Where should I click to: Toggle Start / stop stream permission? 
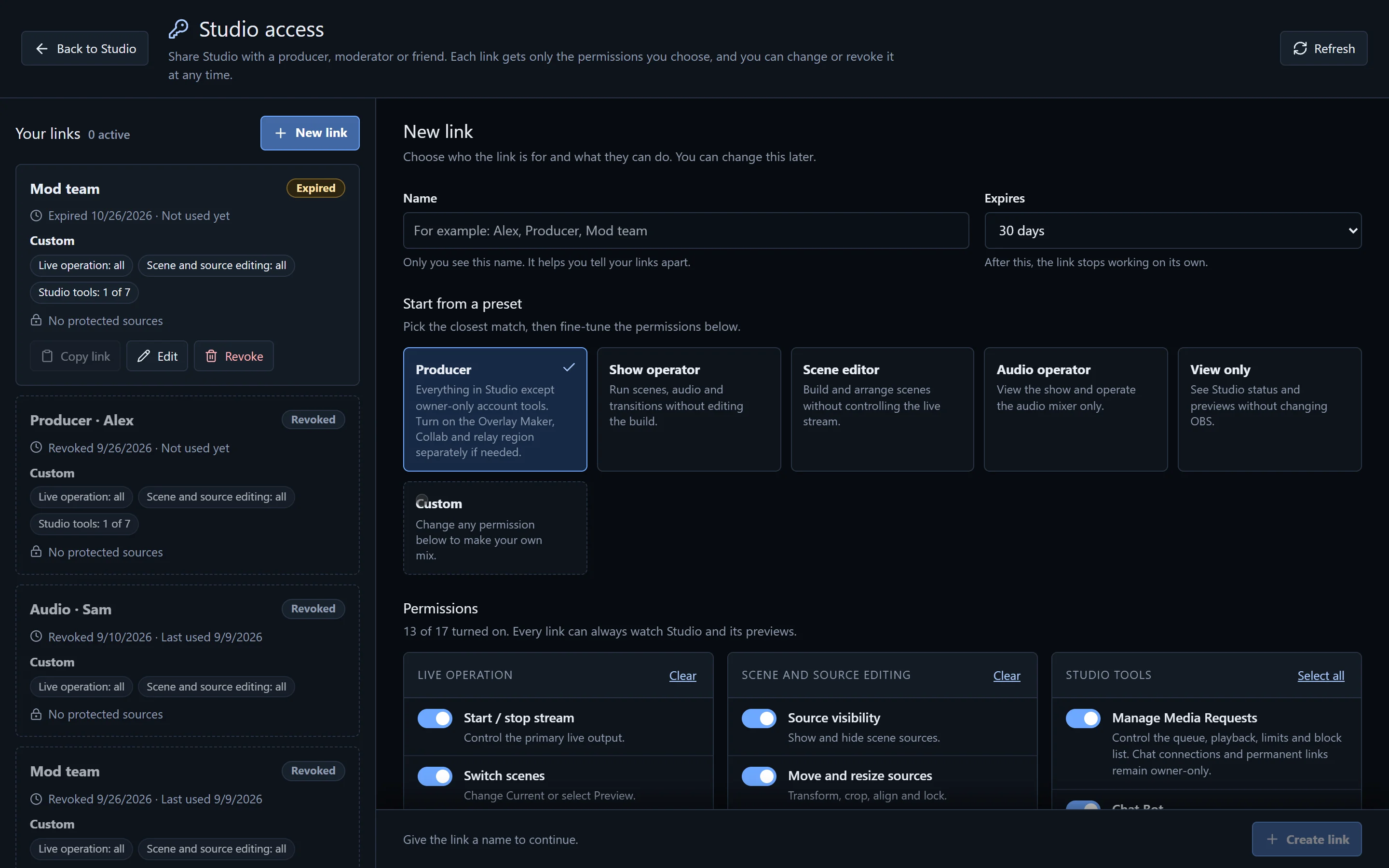(x=435, y=719)
